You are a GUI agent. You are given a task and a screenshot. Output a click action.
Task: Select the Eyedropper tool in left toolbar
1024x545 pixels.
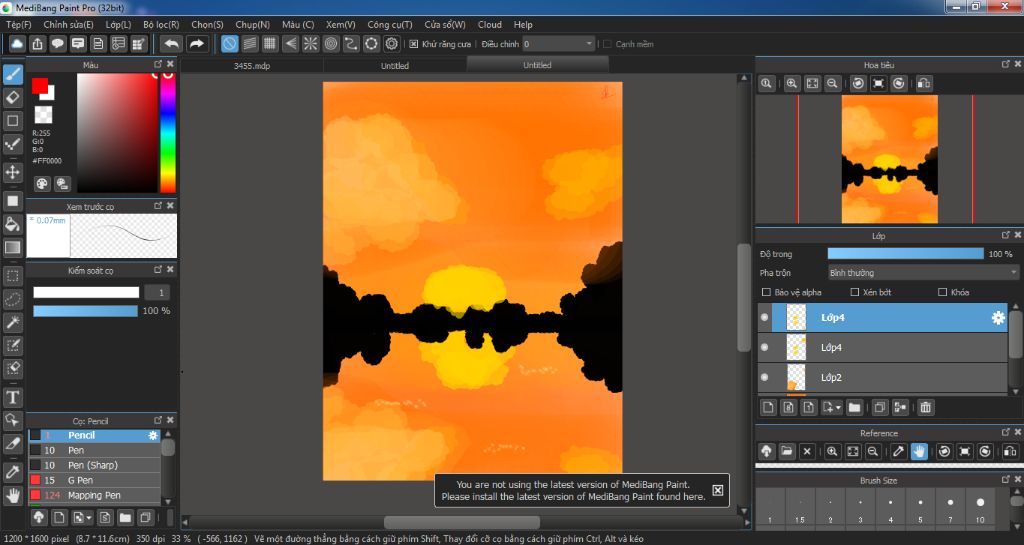point(12,472)
